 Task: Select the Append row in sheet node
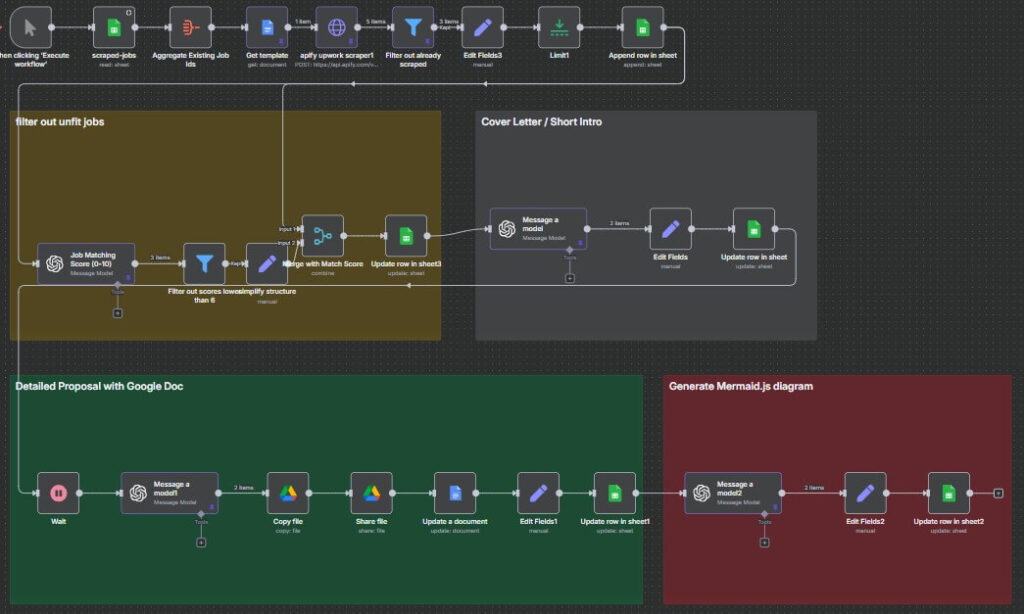coord(642,27)
